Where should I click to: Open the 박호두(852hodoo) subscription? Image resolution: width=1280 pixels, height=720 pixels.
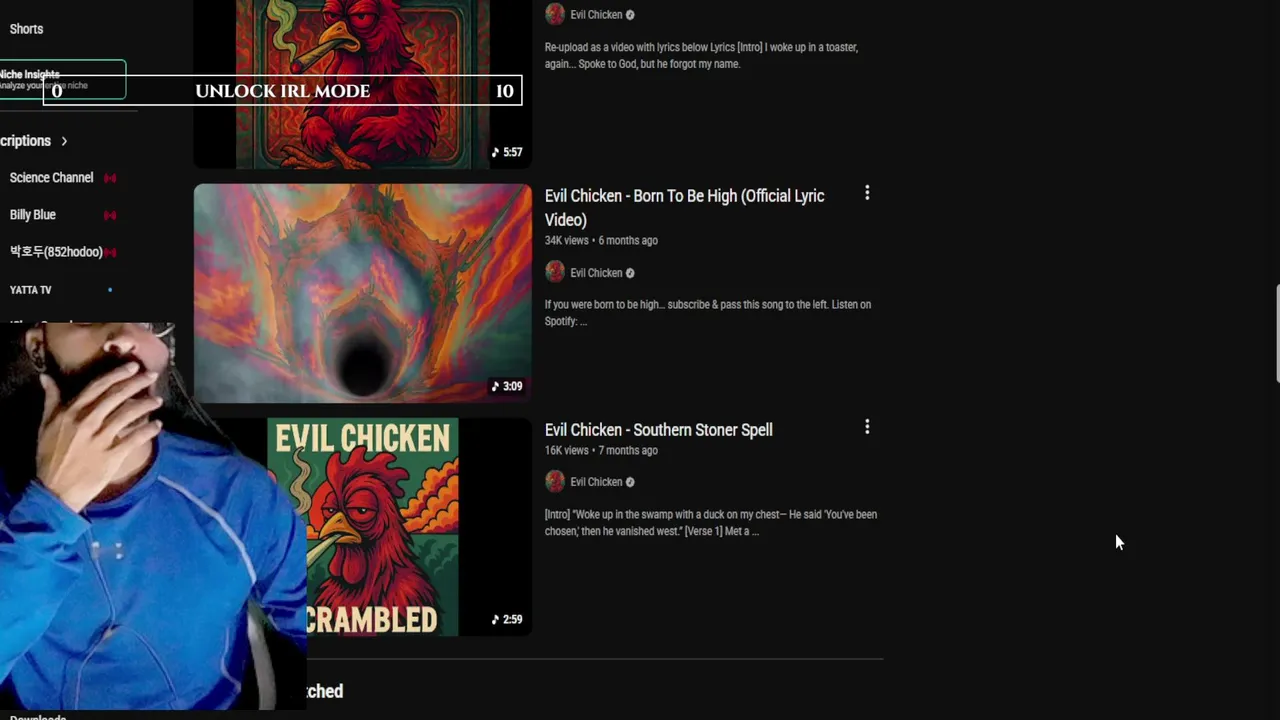pos(56,252)
